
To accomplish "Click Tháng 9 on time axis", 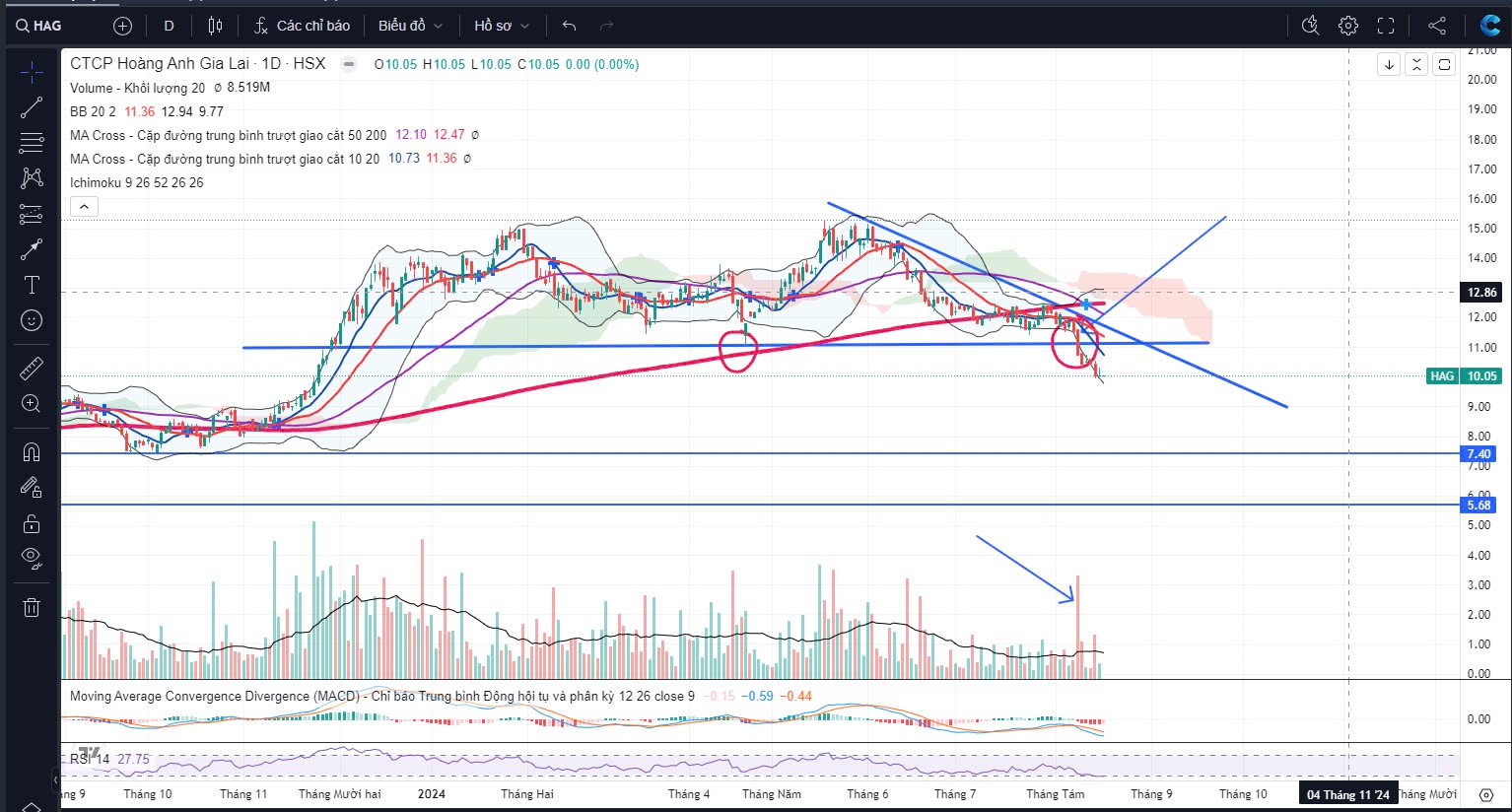I will (1151, 794).
